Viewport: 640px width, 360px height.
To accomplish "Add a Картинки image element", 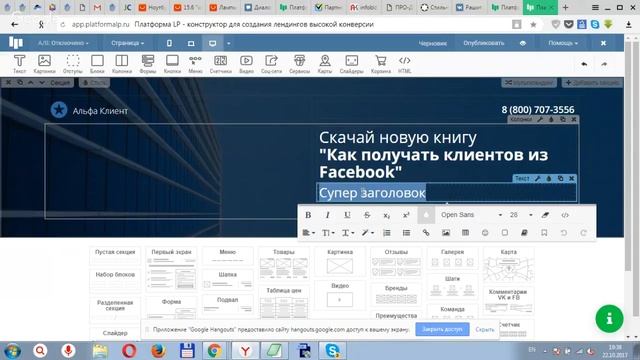I will pyautogui.click(x=44, y=64).
